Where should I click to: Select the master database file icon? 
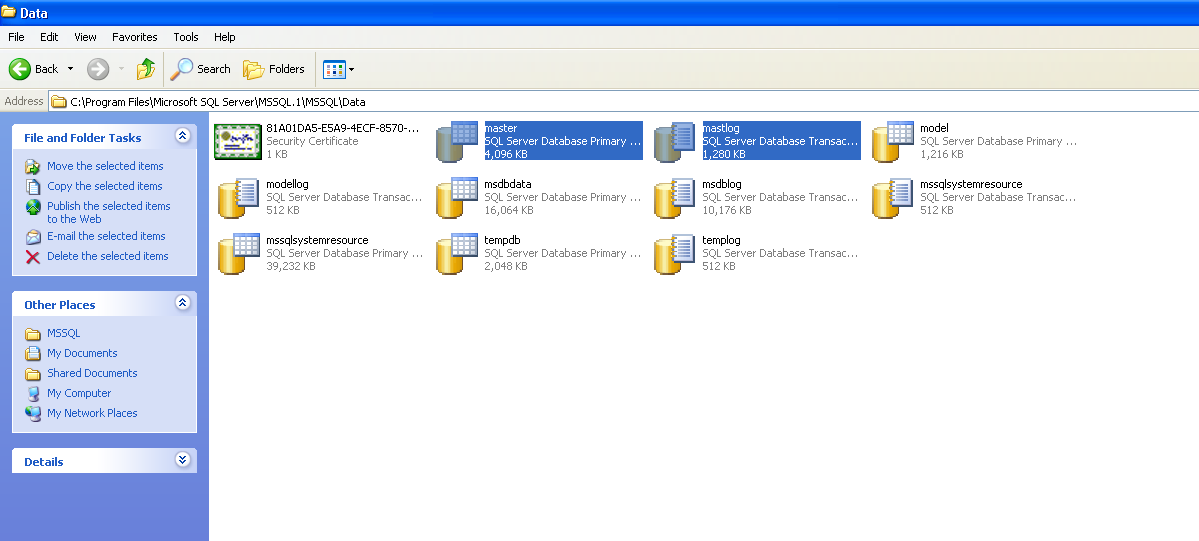[x=457, y=142]
